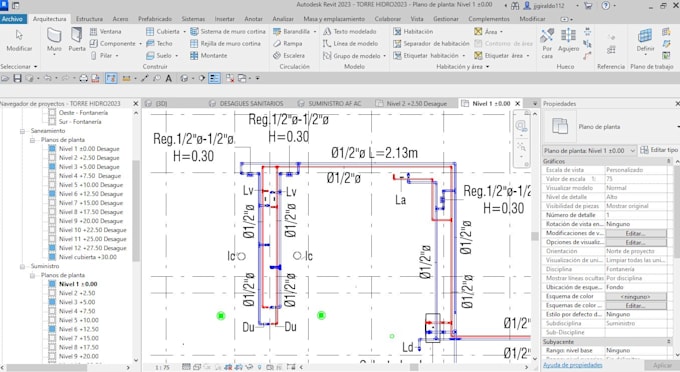Toggle the Nivel 3 +5.00 Desague view box
680x372 pixels.
pos(52,167)
